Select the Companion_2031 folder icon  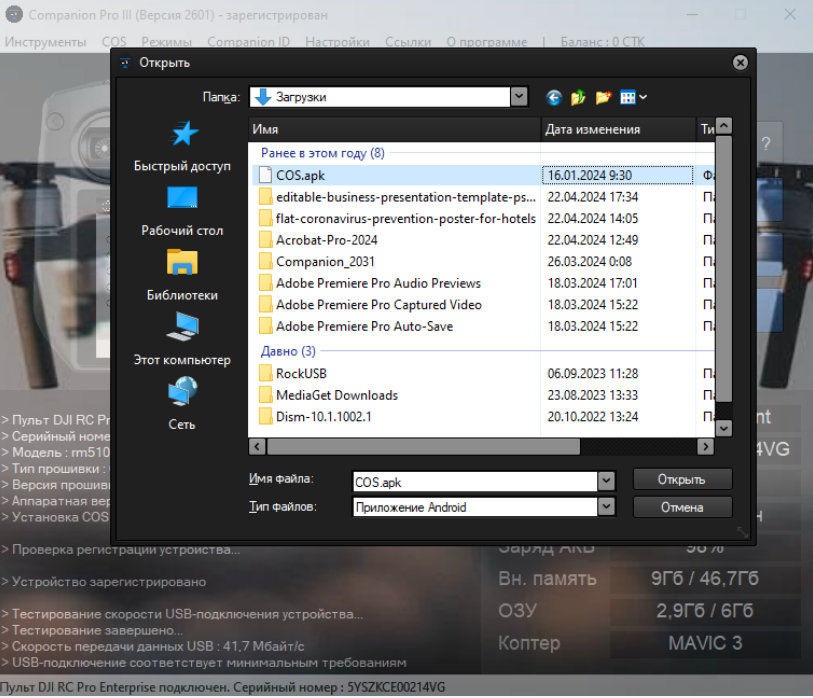[x=265, y=262]
